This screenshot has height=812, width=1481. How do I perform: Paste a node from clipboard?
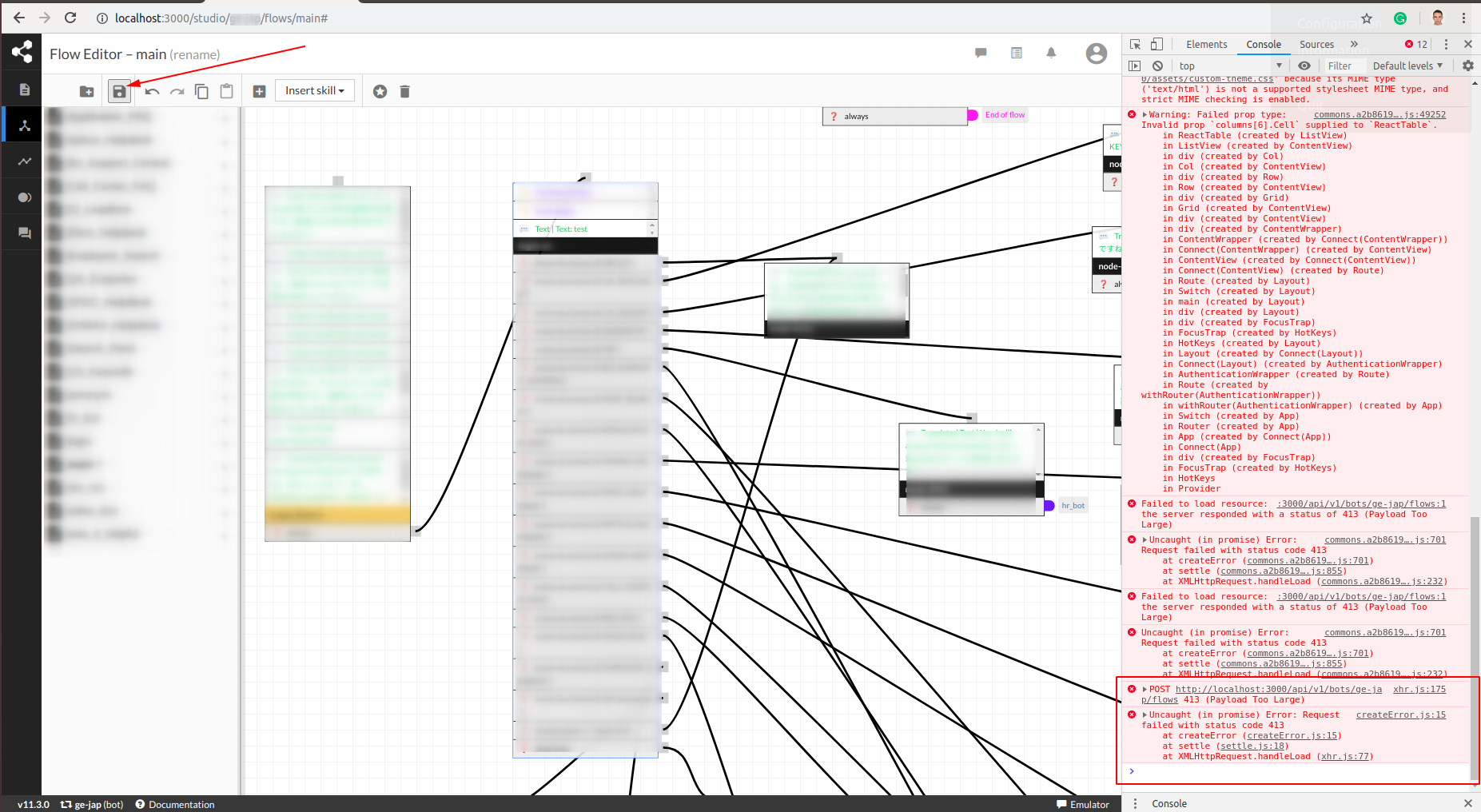pos(226,90)
